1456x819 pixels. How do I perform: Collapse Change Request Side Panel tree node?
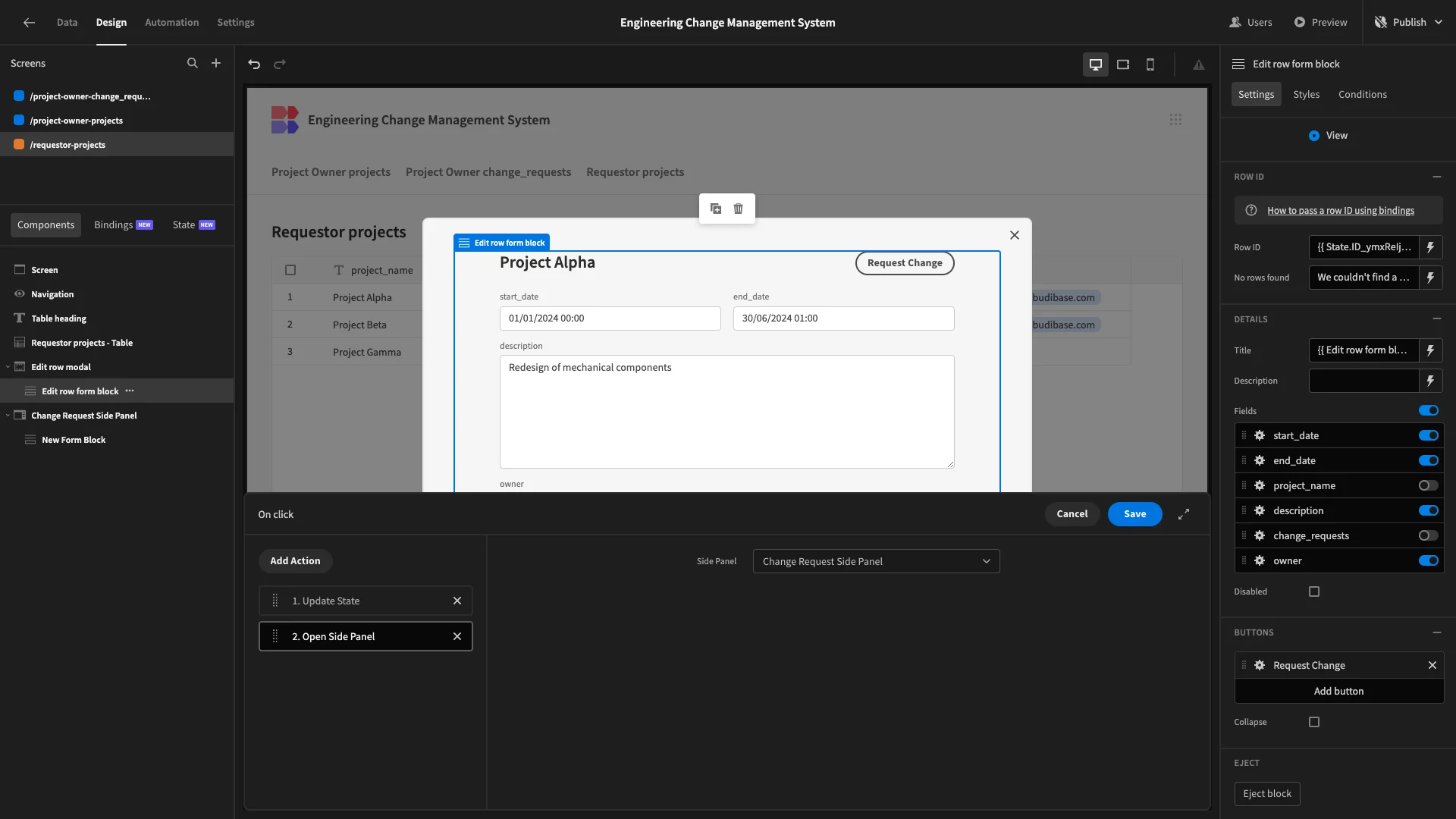point(8,416)
